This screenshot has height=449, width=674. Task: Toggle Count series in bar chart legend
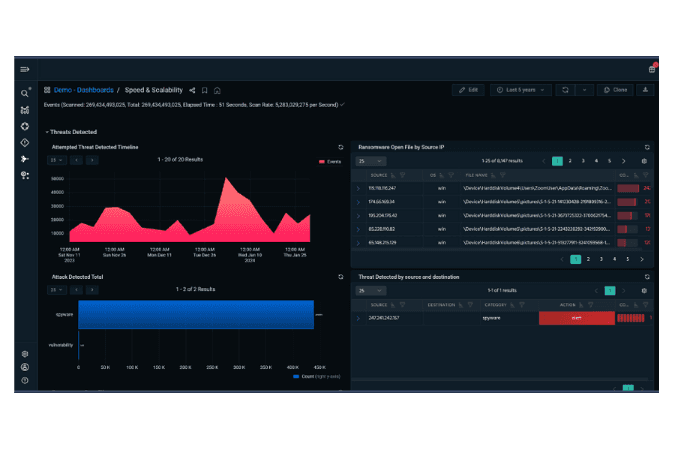tap(316, 376)
